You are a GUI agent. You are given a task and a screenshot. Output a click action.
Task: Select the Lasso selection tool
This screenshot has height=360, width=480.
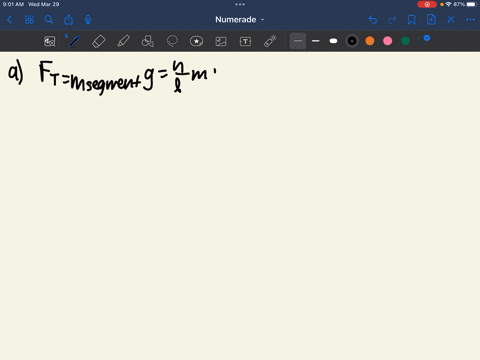[172, 41]
